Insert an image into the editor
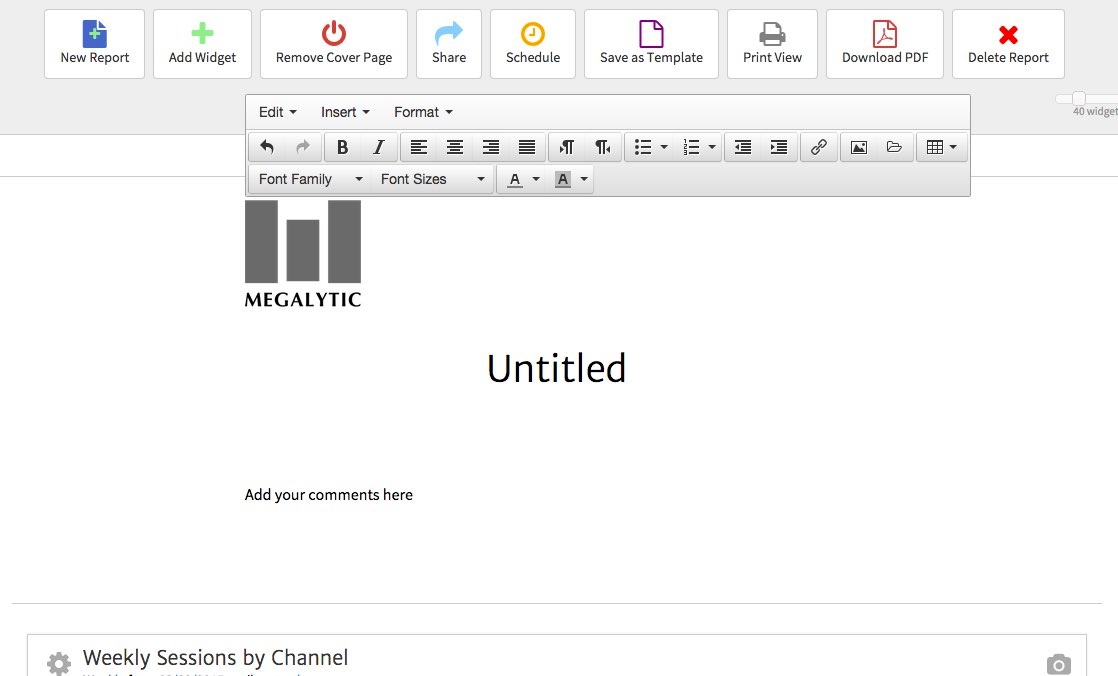Viewport: 1118px width, 676px height. click(x=858, y=147)
